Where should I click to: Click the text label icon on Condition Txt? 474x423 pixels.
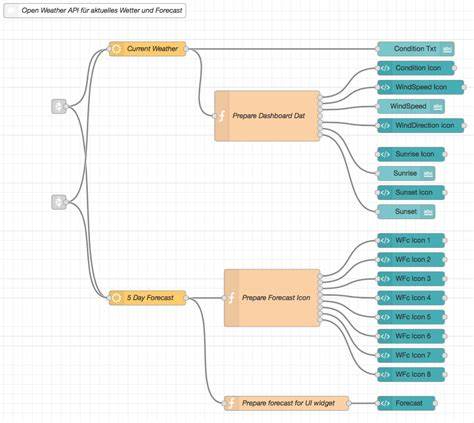pyautogui.click(x=447, y=49)
